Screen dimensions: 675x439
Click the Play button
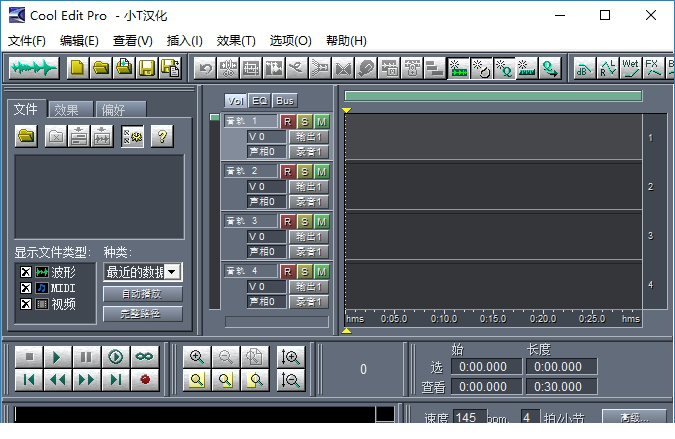[x=57, y=357]
